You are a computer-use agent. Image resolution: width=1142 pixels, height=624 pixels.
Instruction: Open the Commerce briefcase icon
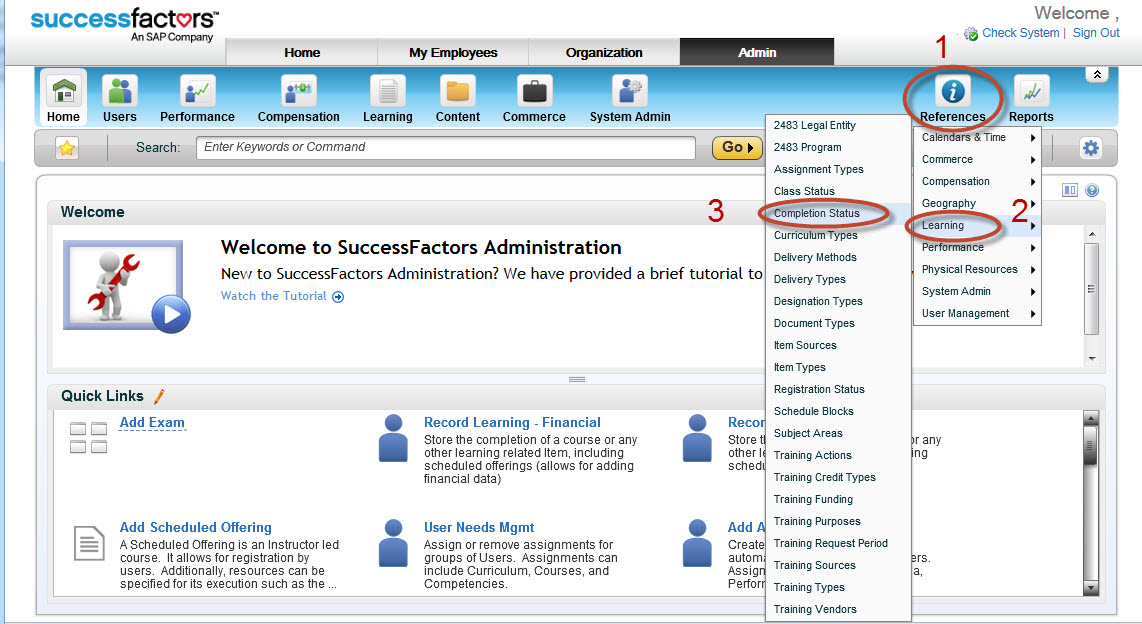click(534, 92)
